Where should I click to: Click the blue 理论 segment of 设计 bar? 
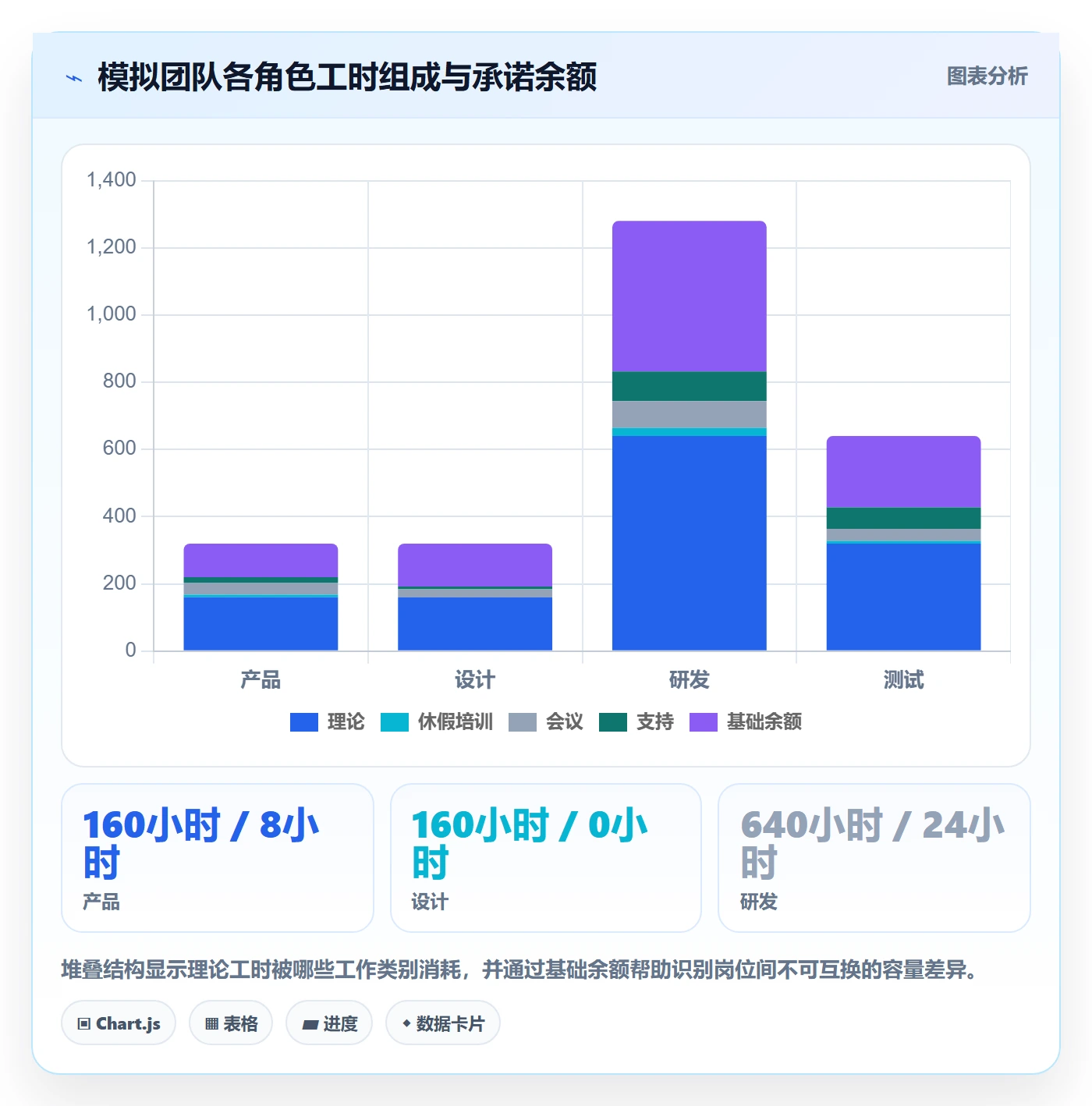[475, 624]
